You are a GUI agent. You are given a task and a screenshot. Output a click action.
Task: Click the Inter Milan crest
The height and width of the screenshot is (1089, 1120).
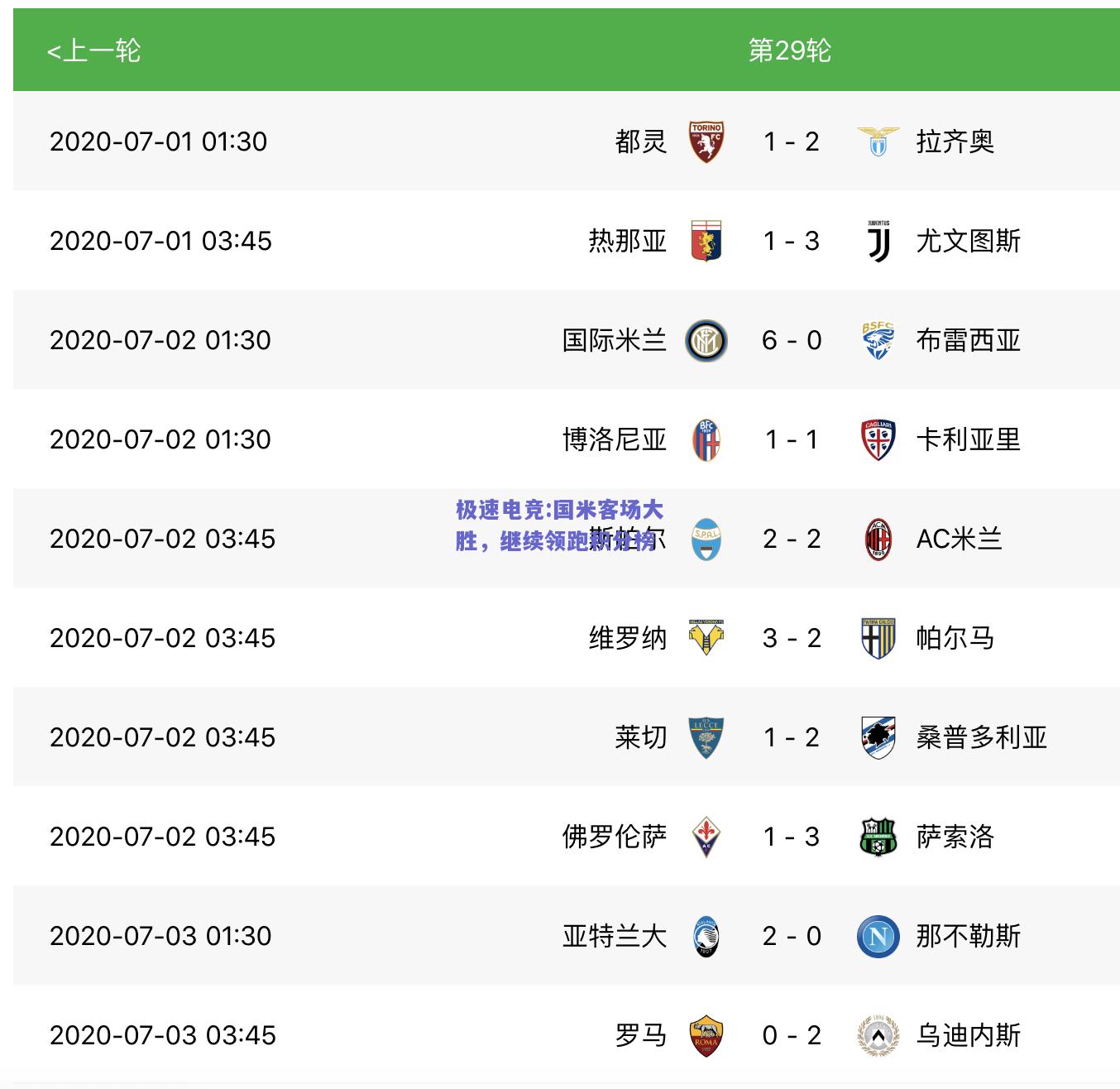(x=706, y=340)
